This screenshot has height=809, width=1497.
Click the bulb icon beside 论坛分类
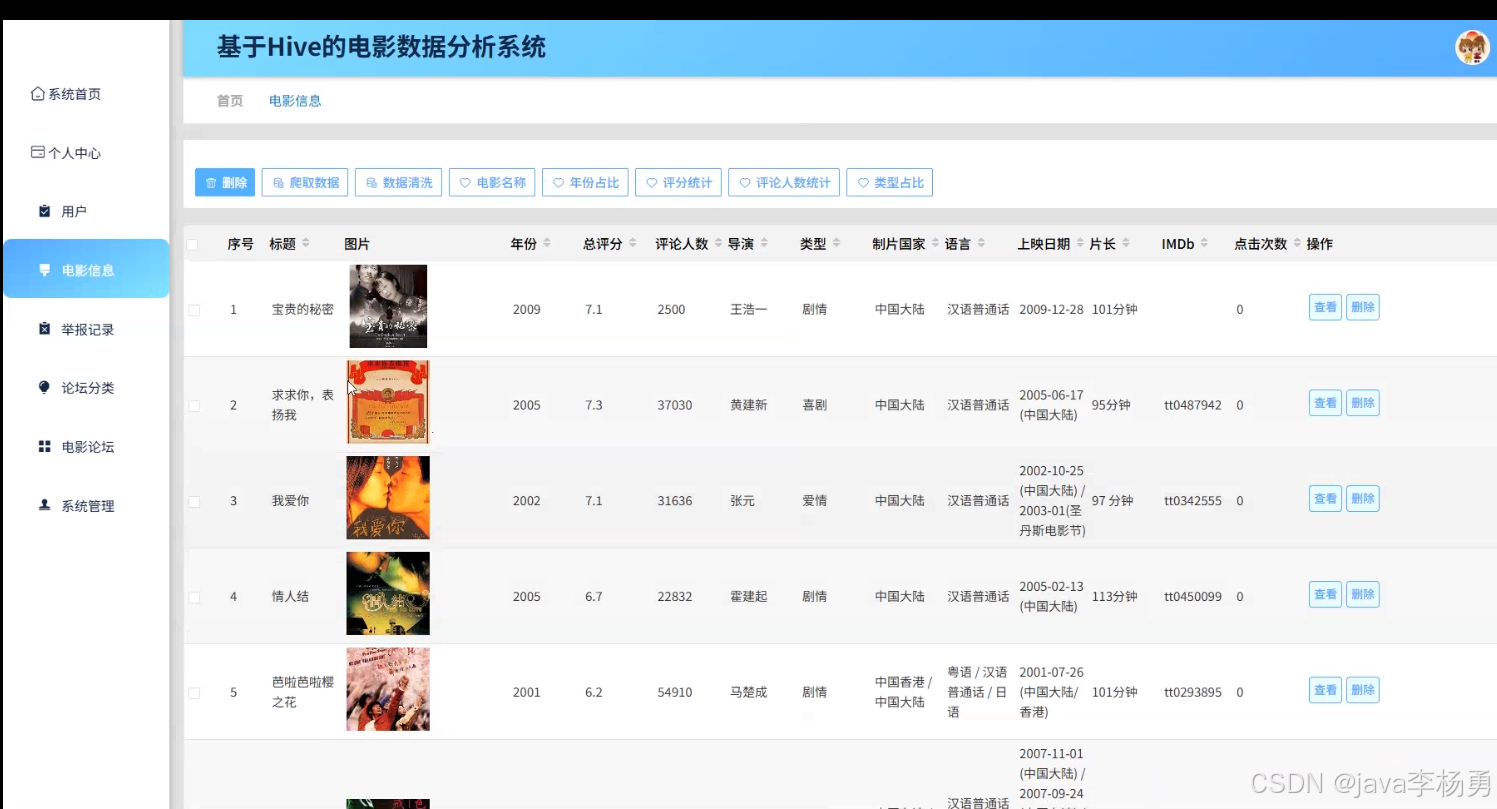click(x=44, y=387)
